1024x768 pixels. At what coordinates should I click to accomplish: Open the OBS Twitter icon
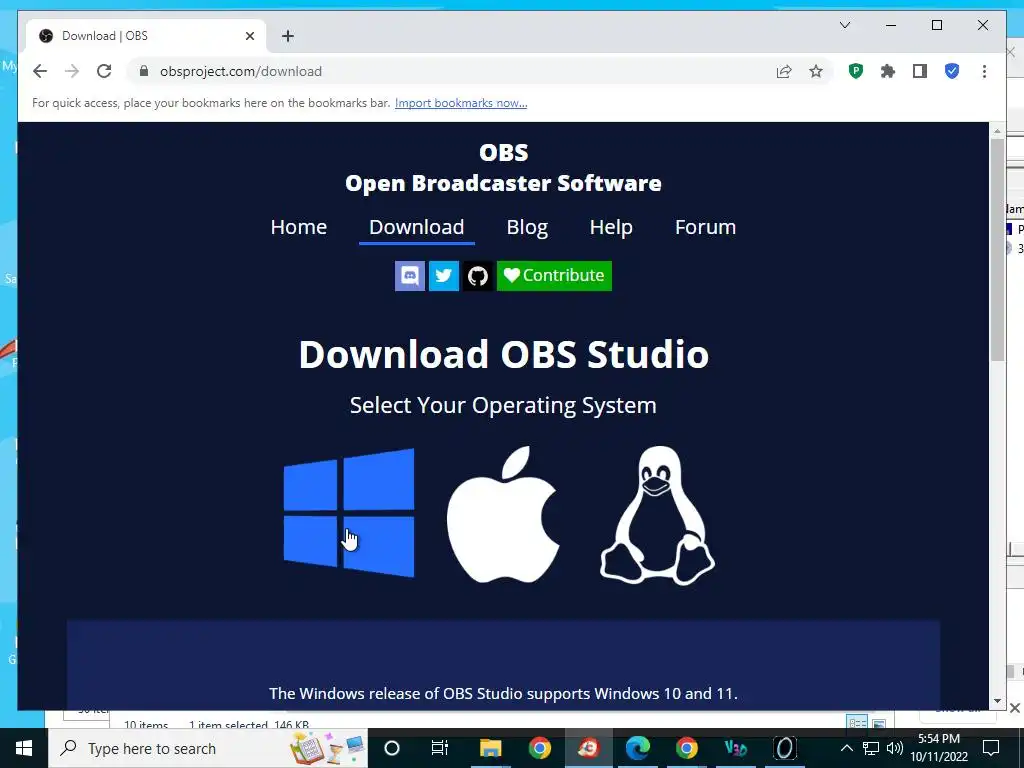[444, 276]
